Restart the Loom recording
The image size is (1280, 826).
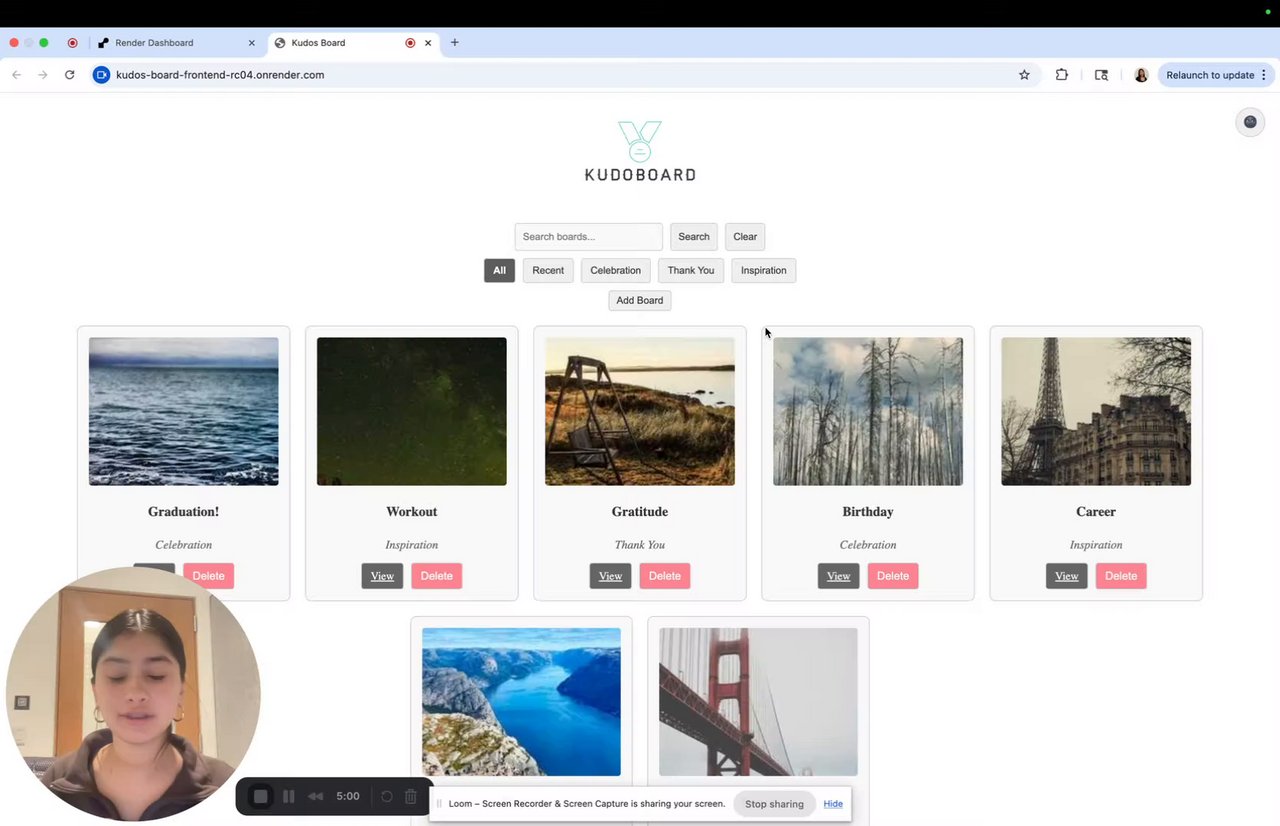[386, 797]
